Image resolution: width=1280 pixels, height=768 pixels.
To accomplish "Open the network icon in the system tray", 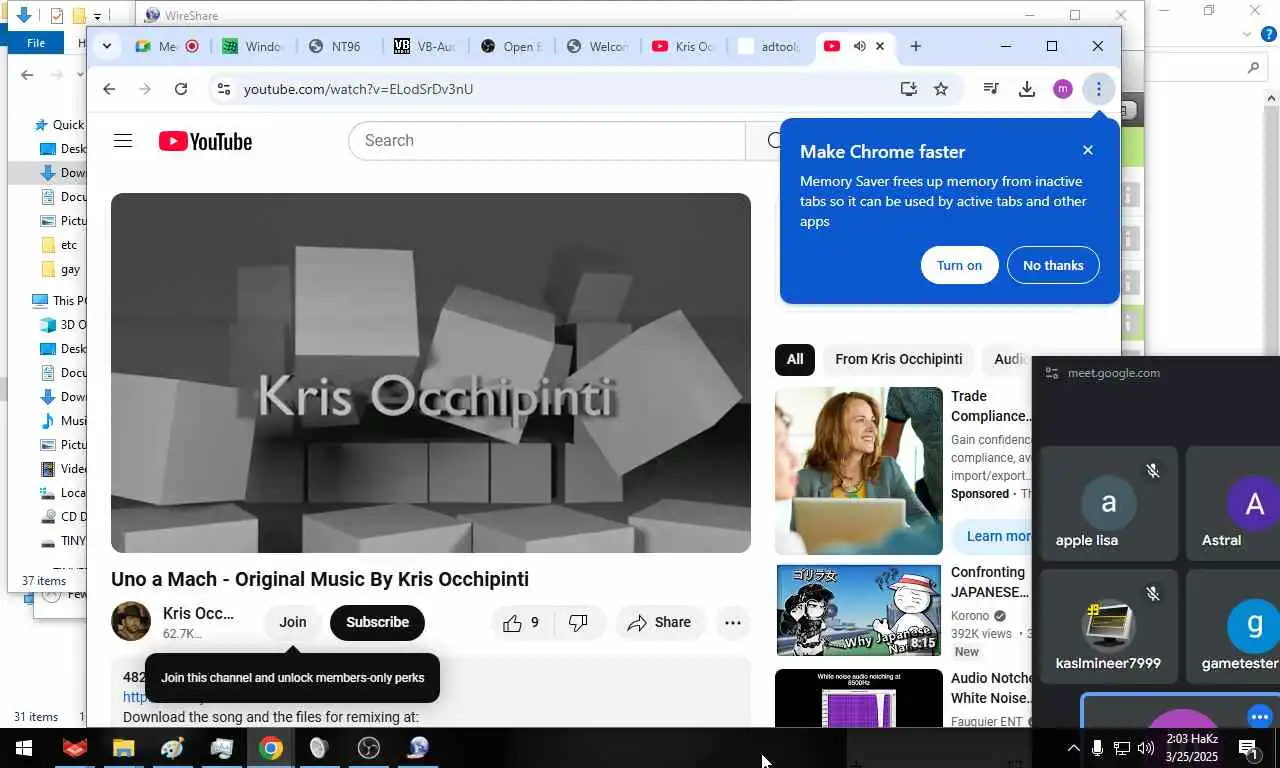I will (x=1122, y=748).
